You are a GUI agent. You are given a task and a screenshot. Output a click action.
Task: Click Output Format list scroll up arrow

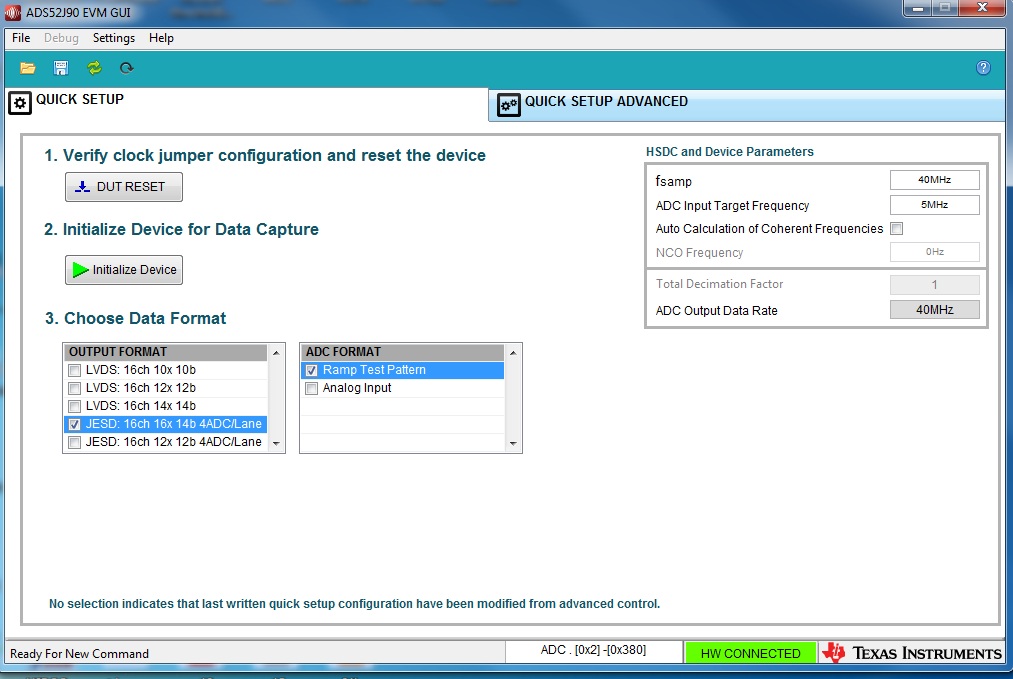[276, 353]
